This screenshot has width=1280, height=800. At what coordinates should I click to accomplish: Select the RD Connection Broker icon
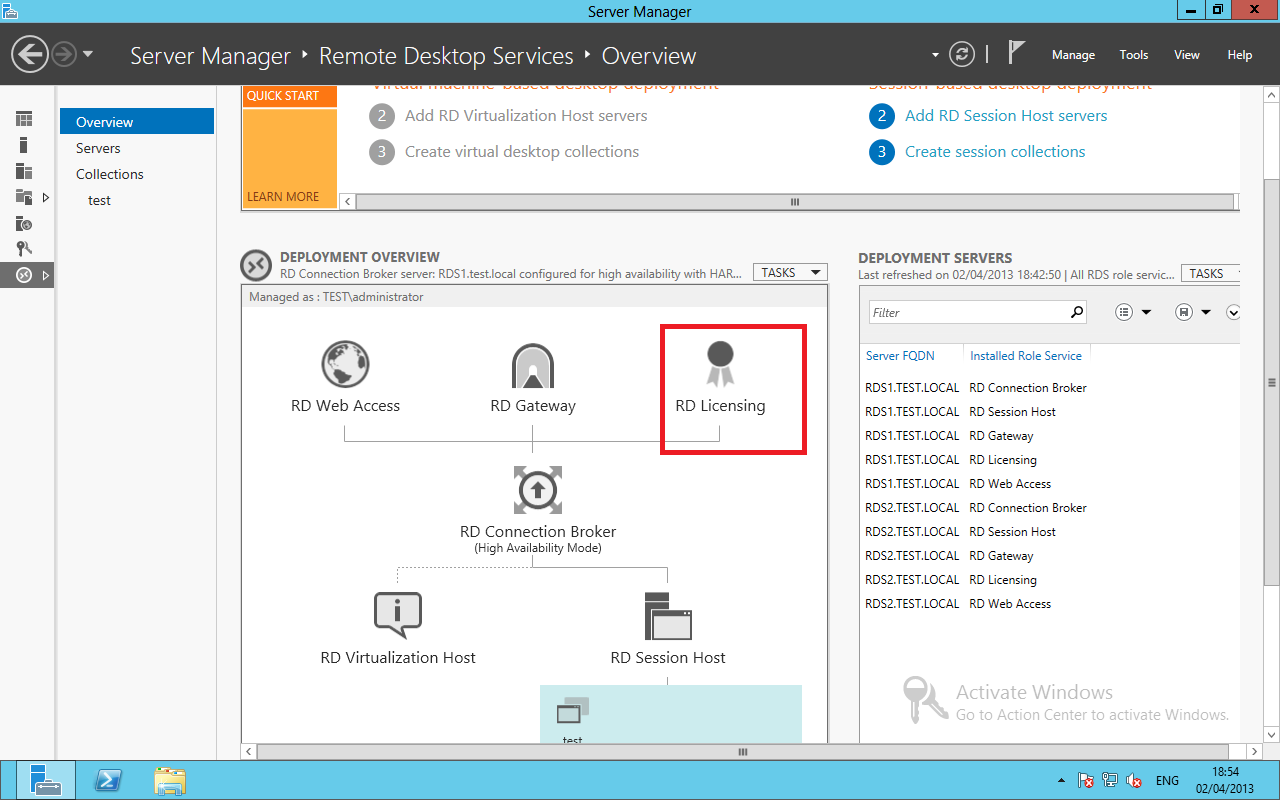tap(538, 490)
